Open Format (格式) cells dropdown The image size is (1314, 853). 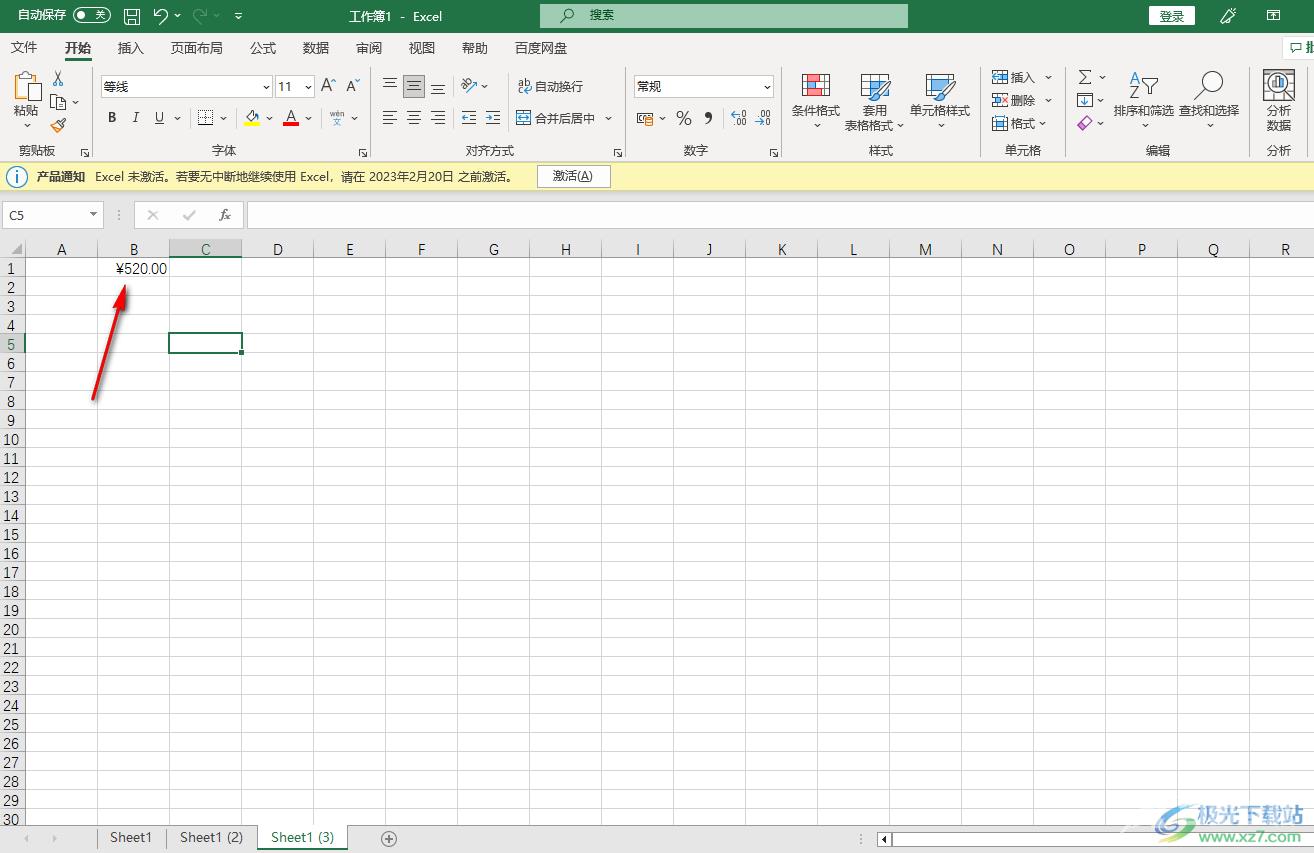tap(1020, 124)
